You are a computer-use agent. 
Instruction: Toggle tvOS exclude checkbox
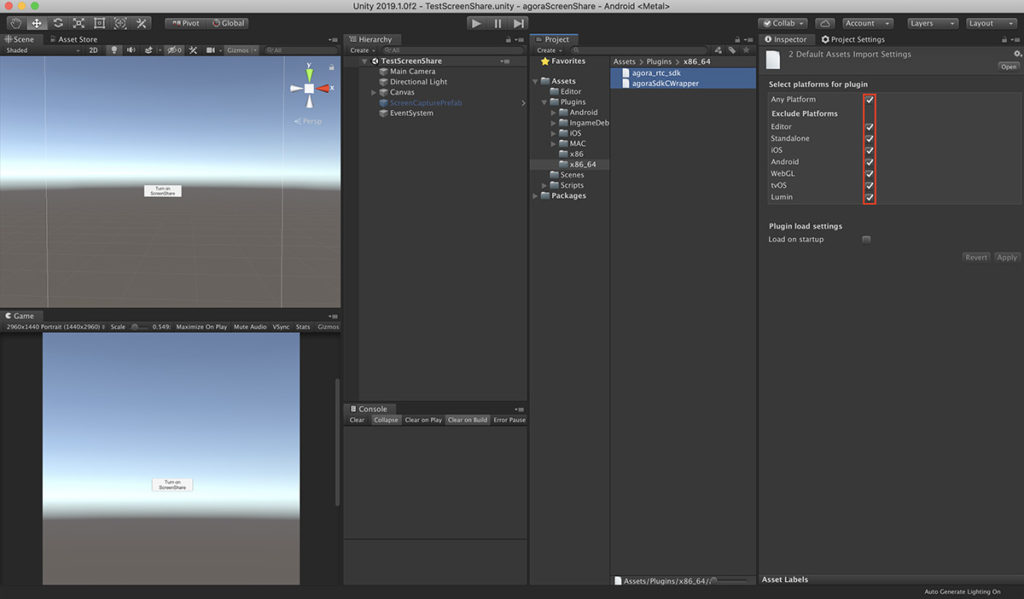click(869, 186)
